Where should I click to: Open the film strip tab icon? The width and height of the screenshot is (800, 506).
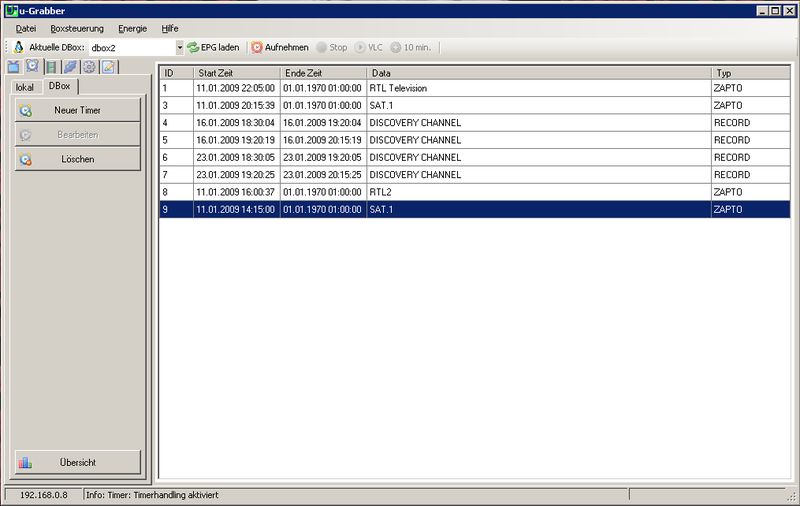point(51,67)
